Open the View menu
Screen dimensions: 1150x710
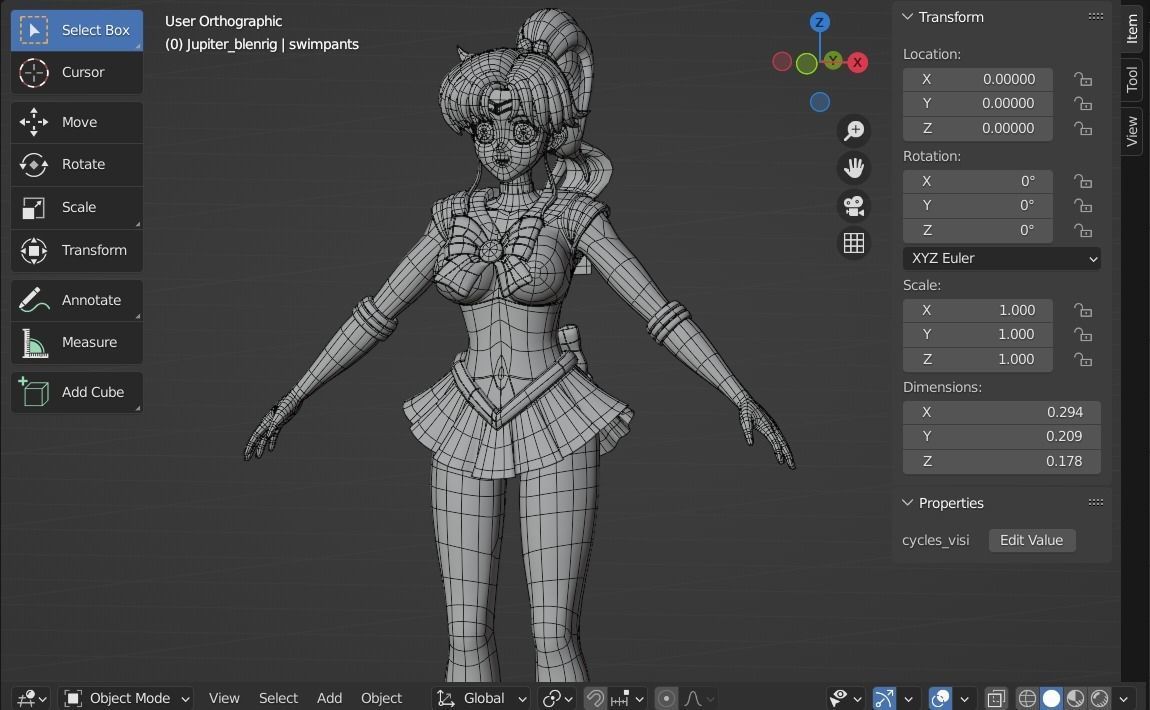click(224, 698)
